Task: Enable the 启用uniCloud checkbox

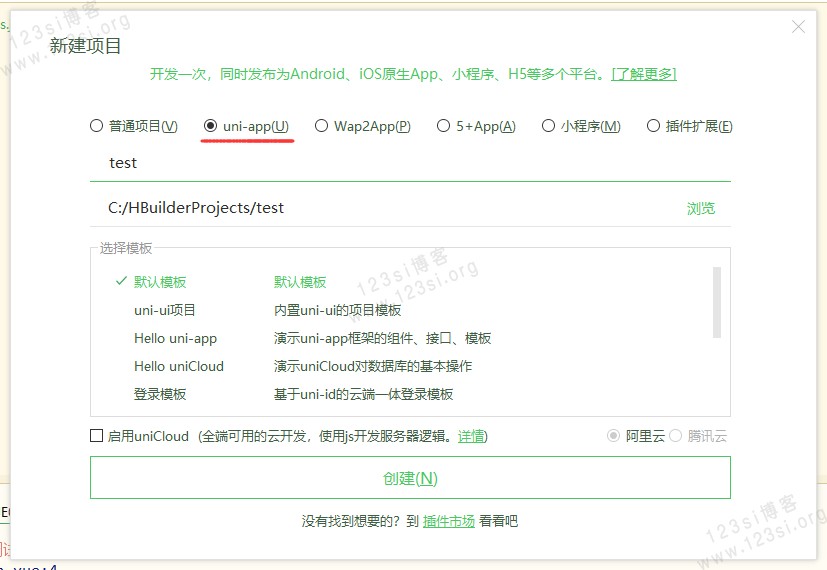Action: click(97, 436)
